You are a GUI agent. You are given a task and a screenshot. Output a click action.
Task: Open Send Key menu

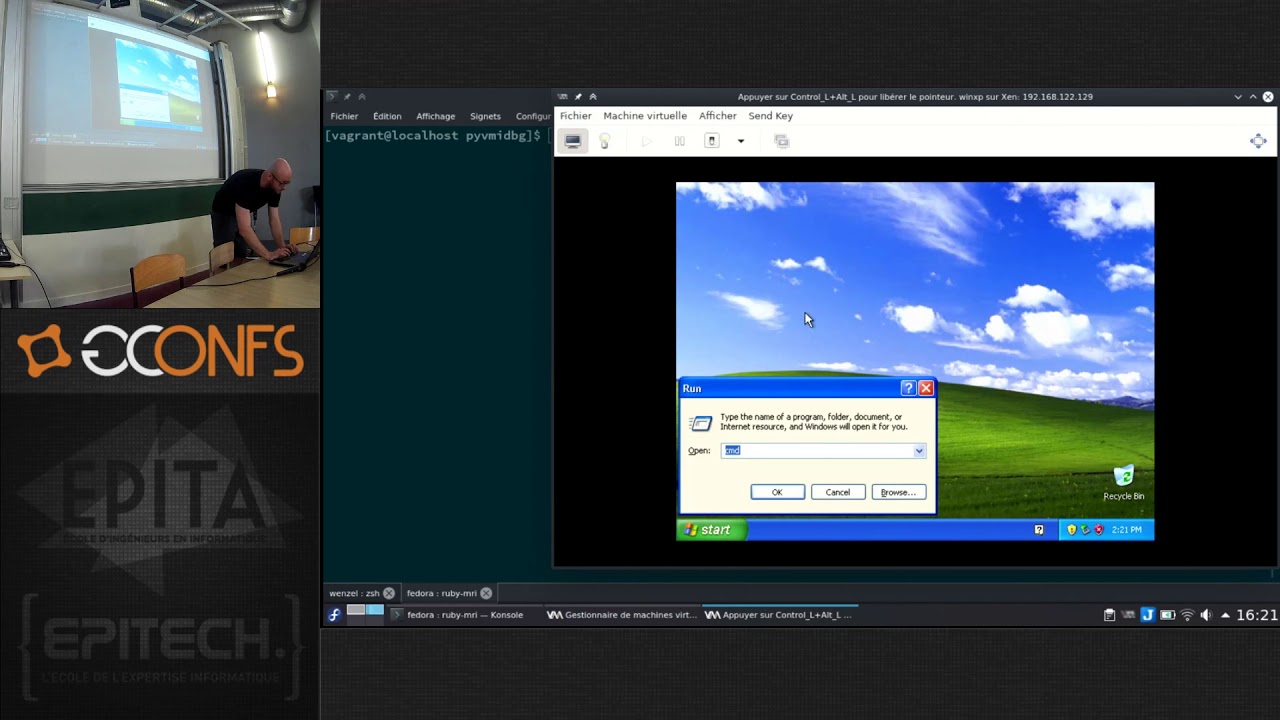pyautogui.click(x=770, y=116)
